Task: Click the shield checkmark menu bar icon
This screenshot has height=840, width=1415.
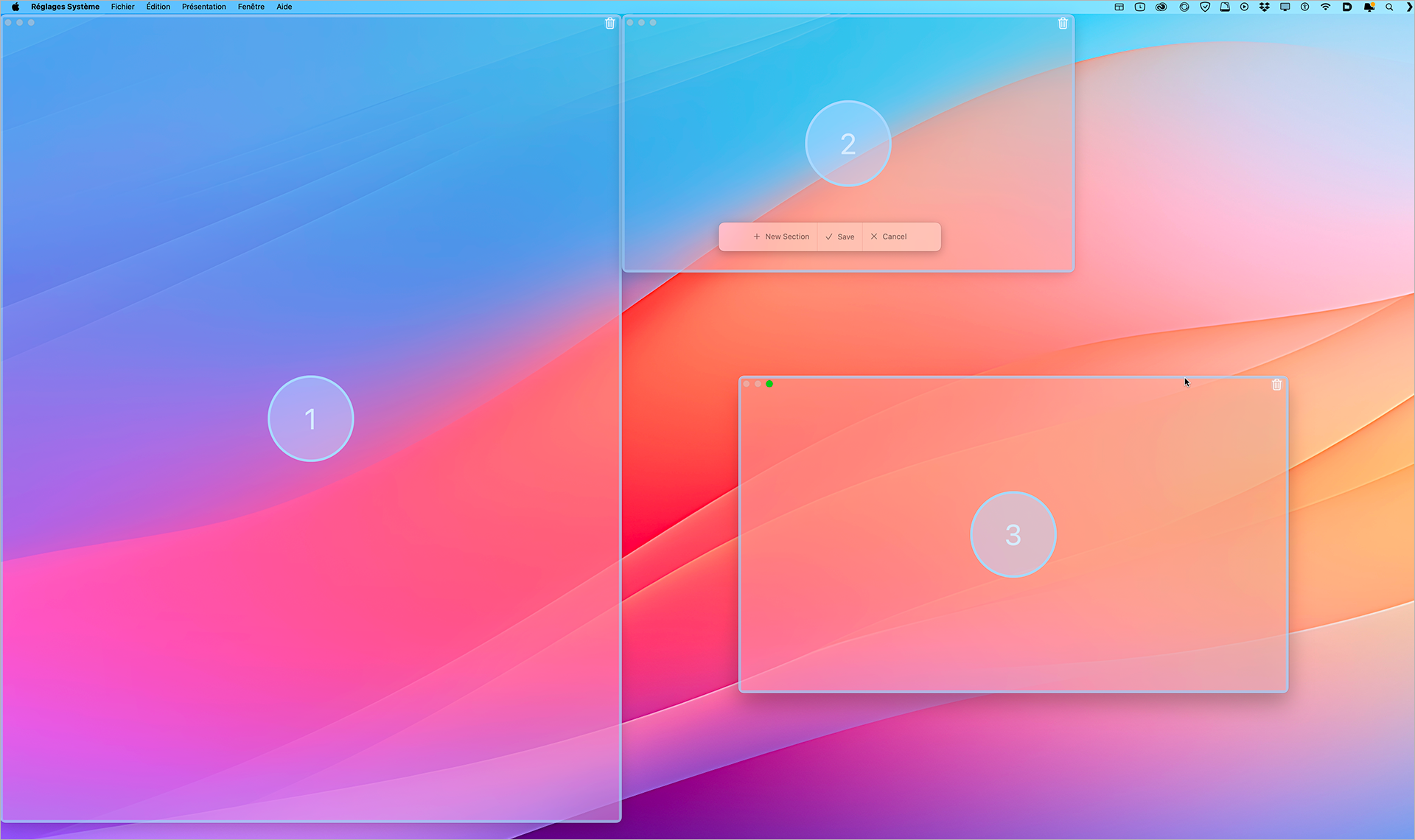Action: [1205, 7]
